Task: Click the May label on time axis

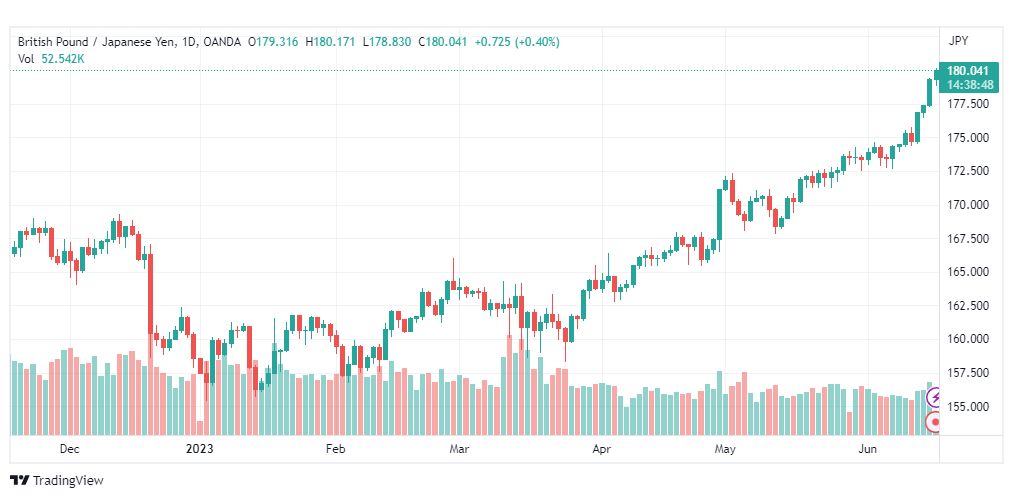Action: (725, 449)
